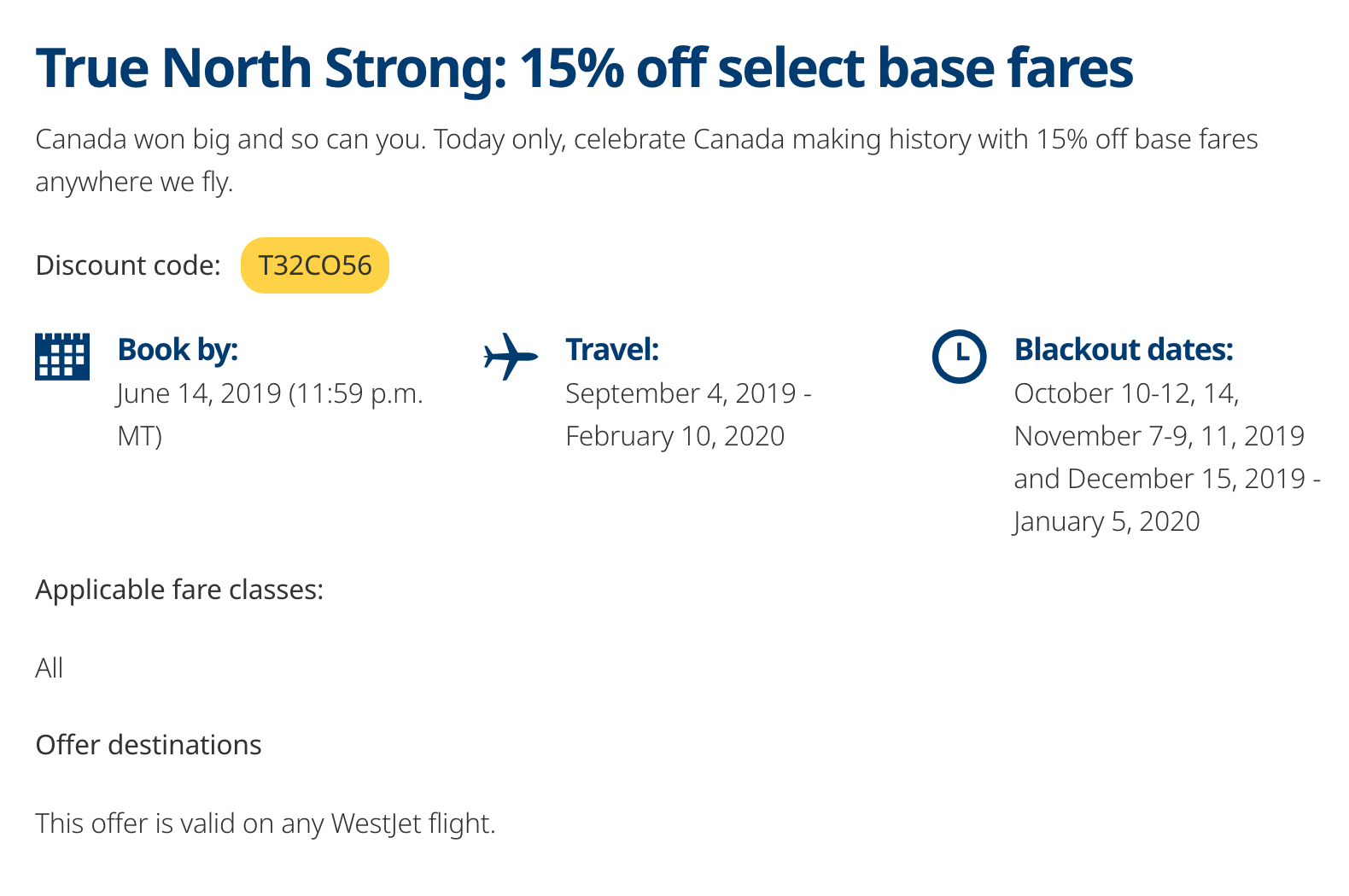Click the Discount code label
1349x896 pixels.
(x=128, y=265)
